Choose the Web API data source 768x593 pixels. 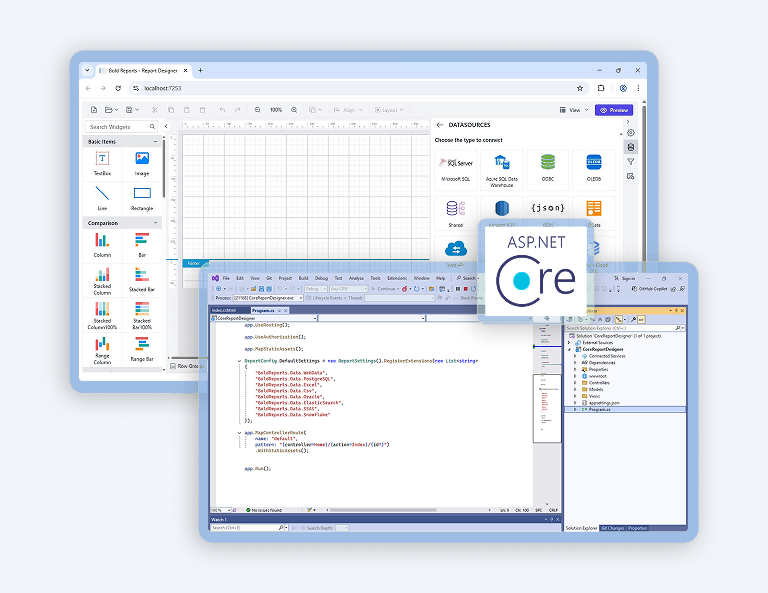456,253
